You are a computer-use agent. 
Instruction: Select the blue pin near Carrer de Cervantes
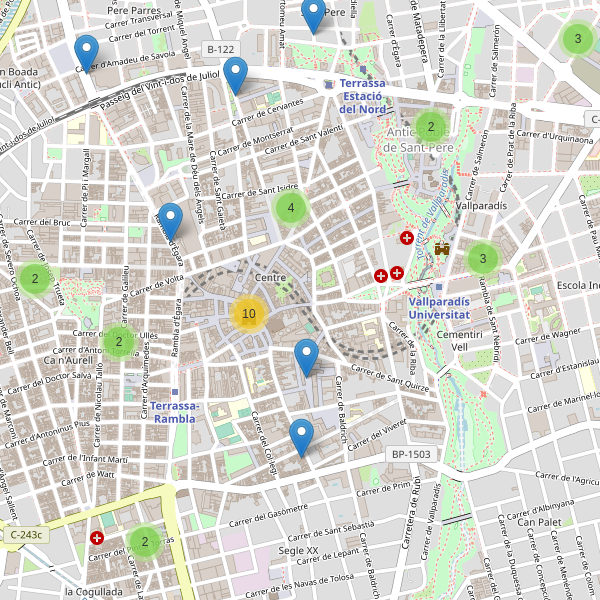(x=235, y=76)
